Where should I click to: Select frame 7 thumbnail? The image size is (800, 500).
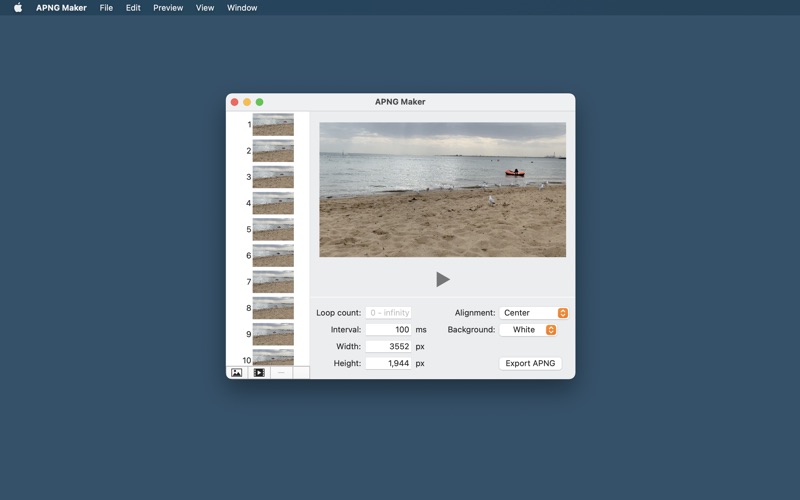(x=273, y=282)
